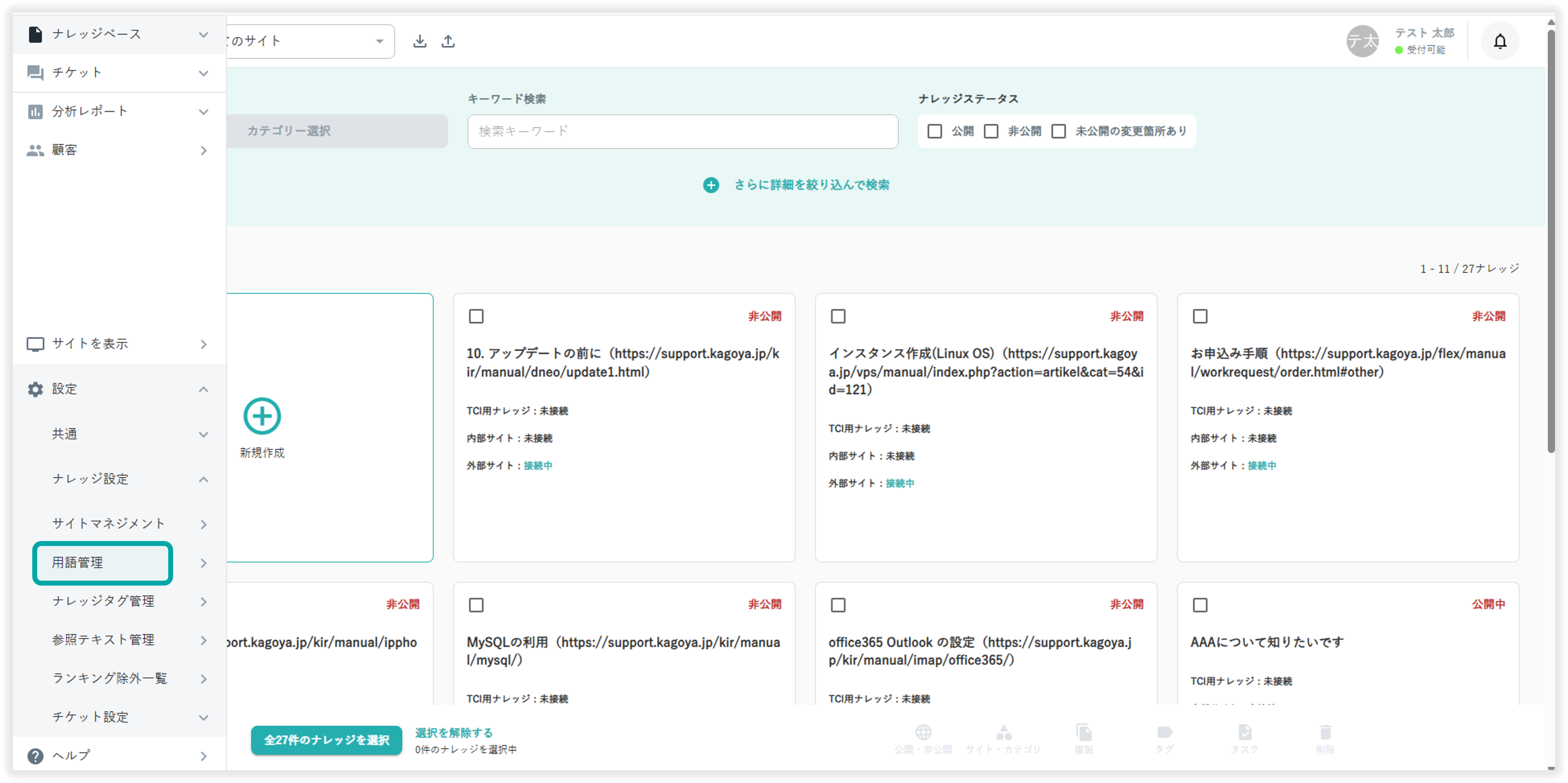Screen dimensions: 1568x783
Task: Click the plus icon beside さらに詳細を絞り込んで検索
Action: [x=710, y=185]
